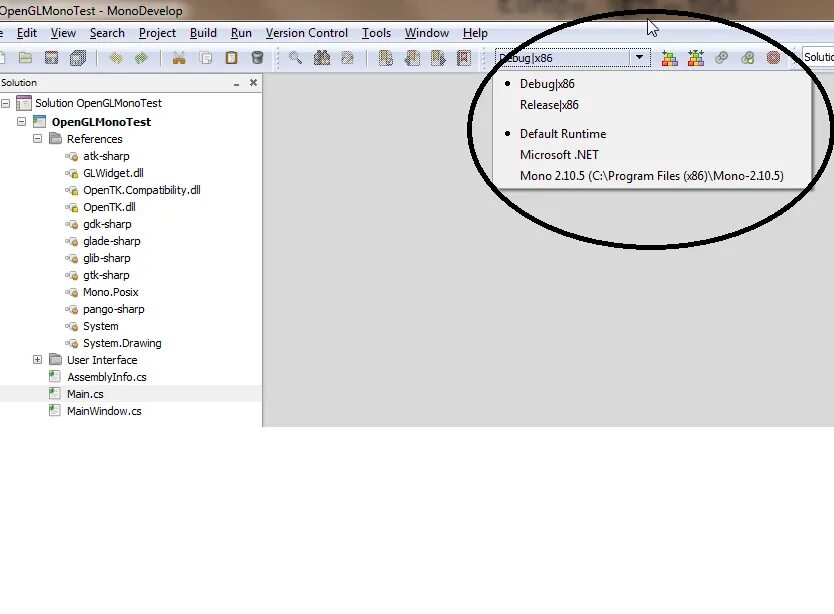Select Mono.Posix reference
The image size is (834, 614).
pyautogui.click(x=111, y=292)
